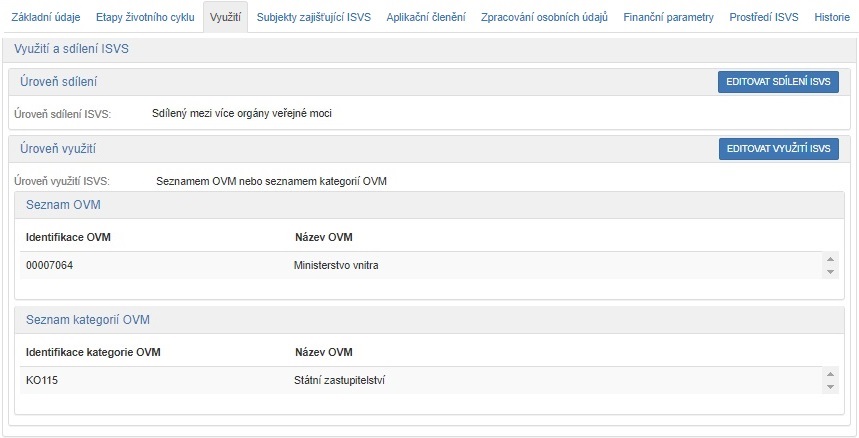View the Historie tab

click(832, 18)
